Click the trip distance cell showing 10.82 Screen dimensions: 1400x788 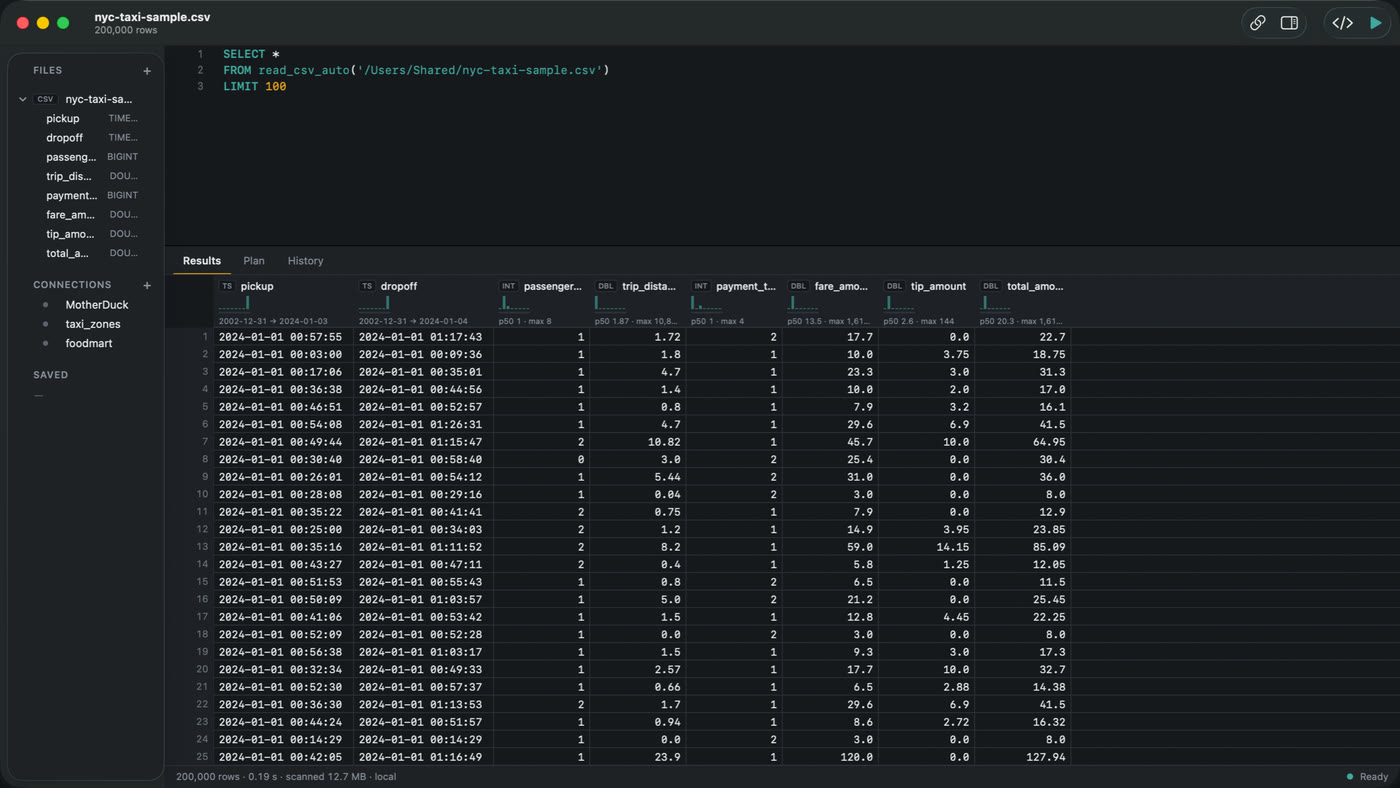tap(636, 442)
